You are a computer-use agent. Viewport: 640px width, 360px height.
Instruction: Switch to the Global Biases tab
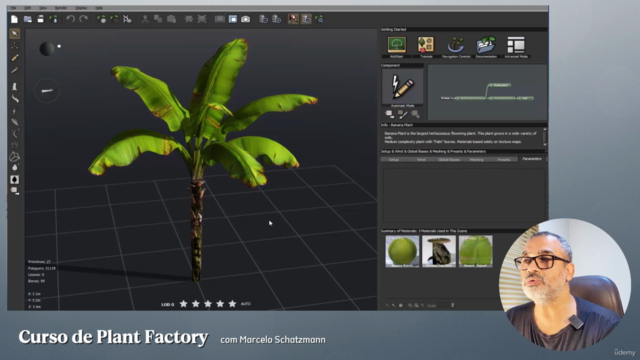[449, 160]
